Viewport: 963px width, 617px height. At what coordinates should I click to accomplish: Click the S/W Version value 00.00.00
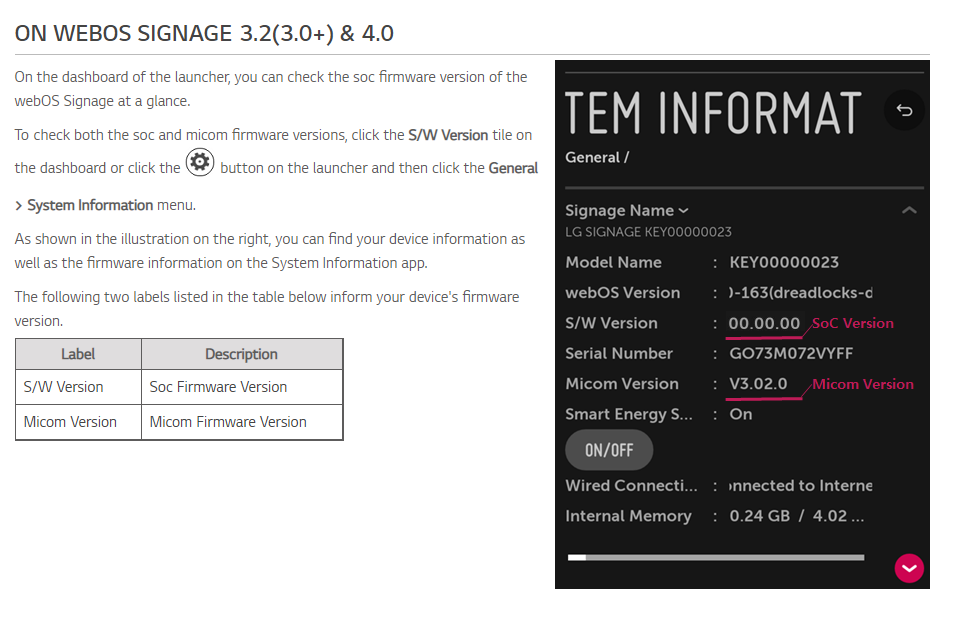pyautogui.click(x=764, y=323)
